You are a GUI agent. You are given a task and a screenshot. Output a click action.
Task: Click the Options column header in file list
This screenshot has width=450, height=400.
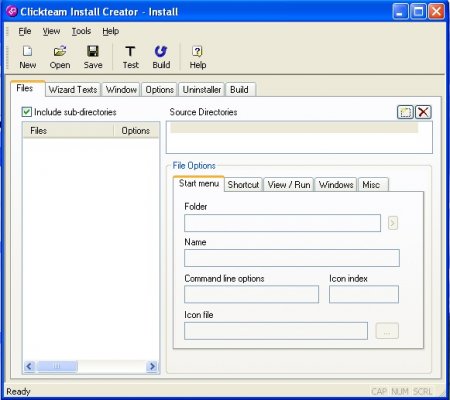136,130
